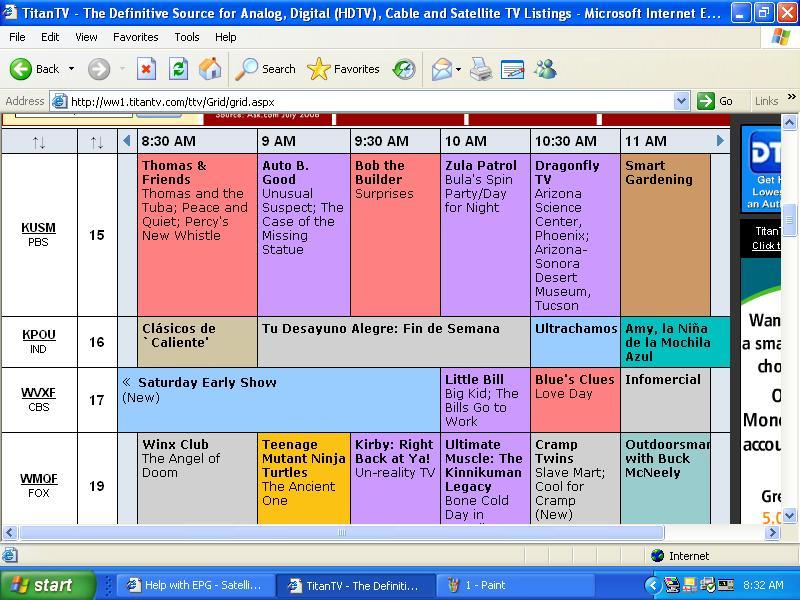800x600 pixels.
Task: Stop page loading with the red X icon
Action: pos(146,69)
